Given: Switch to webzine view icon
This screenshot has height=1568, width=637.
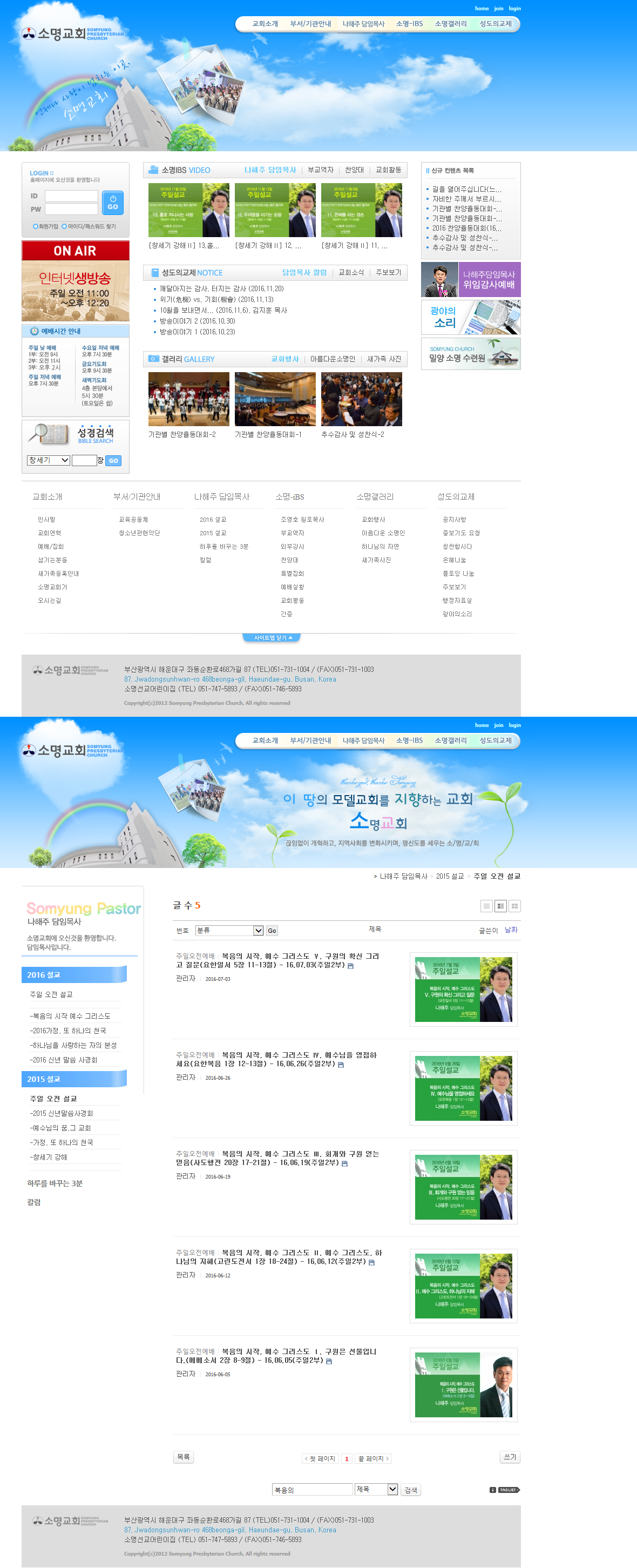Looking at the screenshot, I should click(500, 906).
